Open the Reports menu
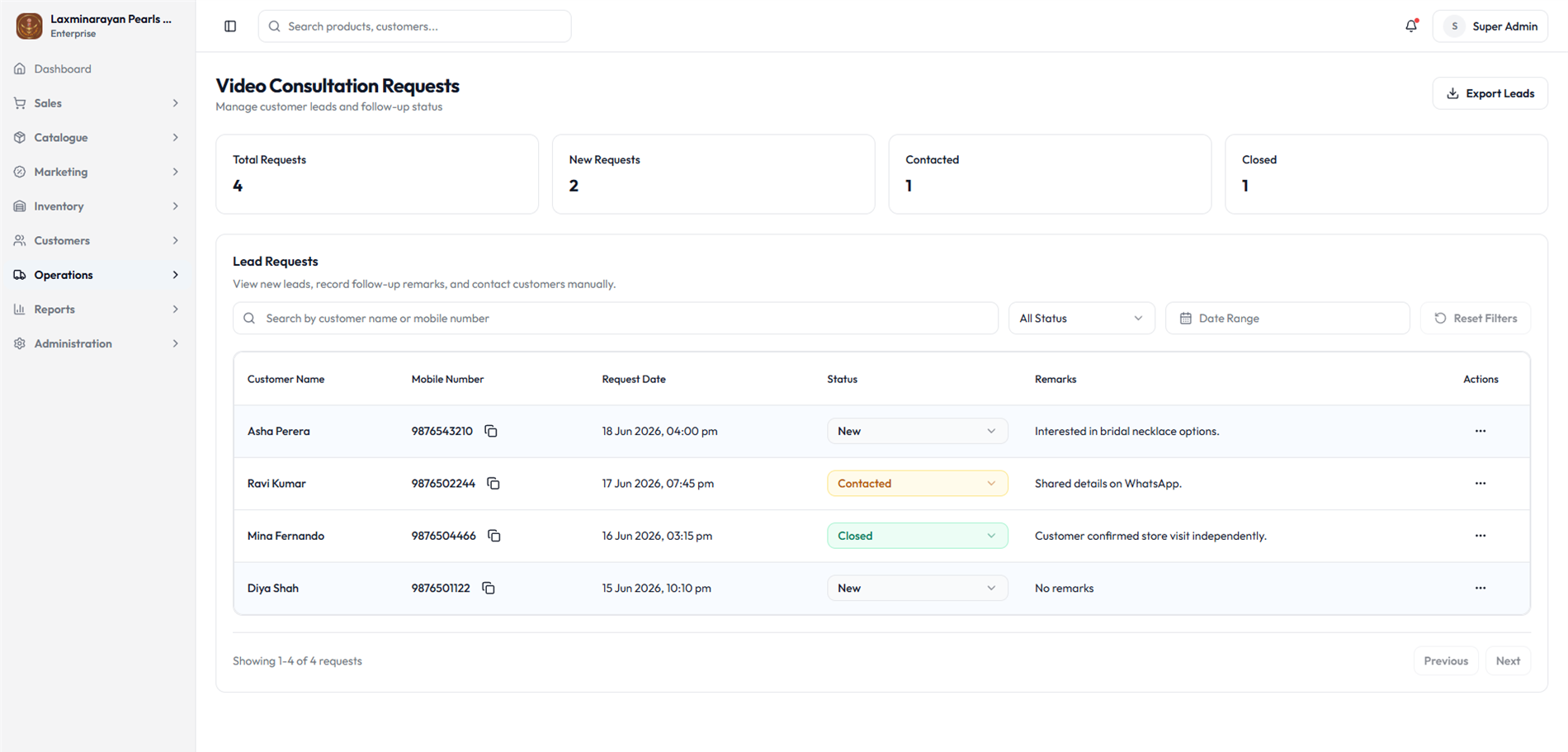1568x752 pixels. coord(97,310)
